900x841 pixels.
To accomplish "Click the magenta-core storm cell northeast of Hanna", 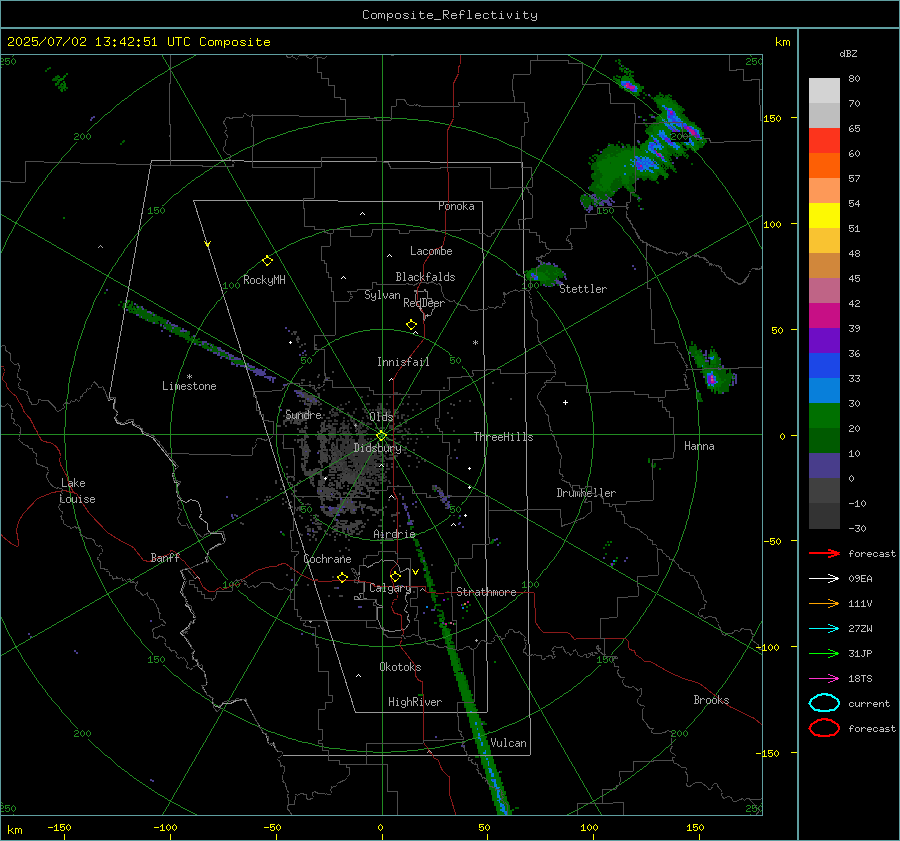I will [712, 371].
